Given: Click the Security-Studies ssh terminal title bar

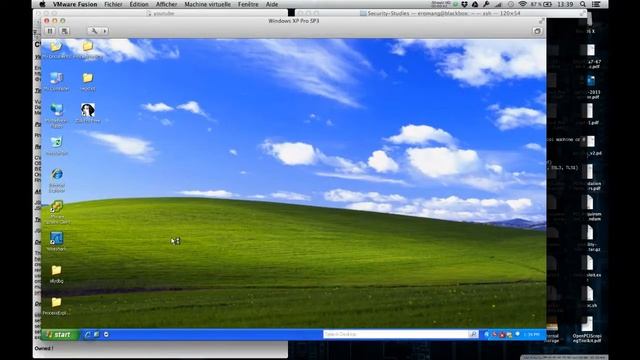Looking at the screenshot, I should tap(441, 13).
